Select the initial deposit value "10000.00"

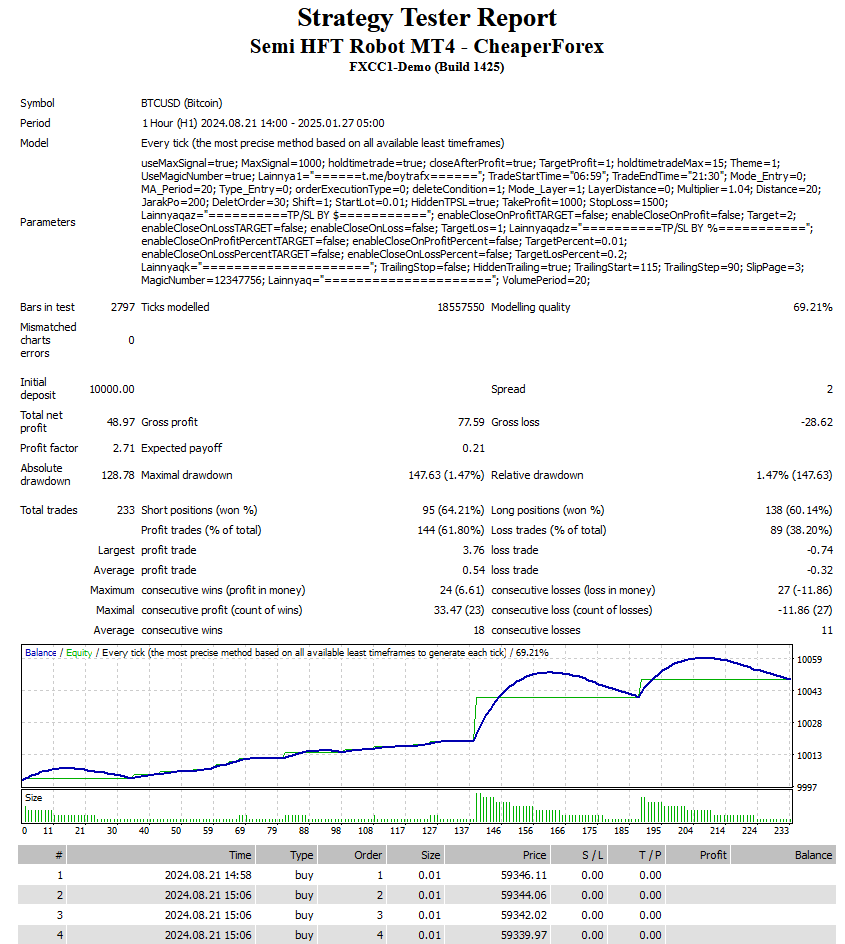coord(112,389)
